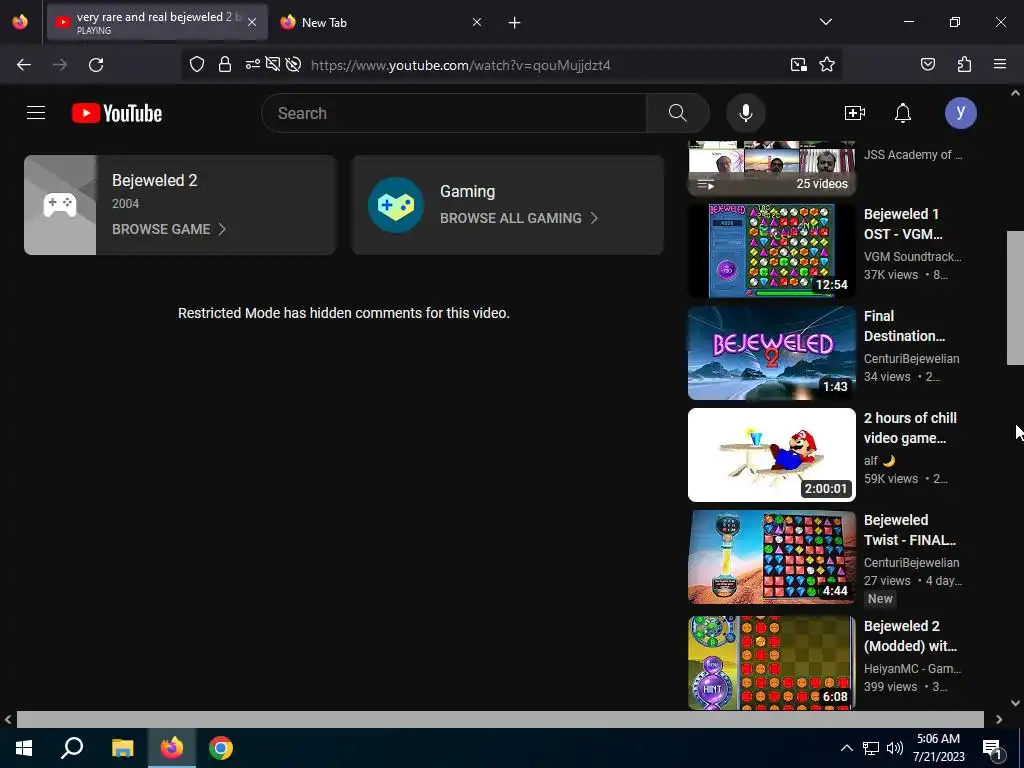
Task: Open a new tab with the plus button
Action: 514,23
